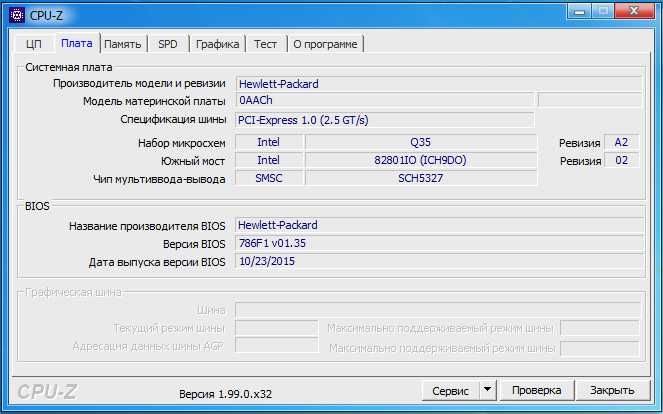This screenshot has width=663, height=414.
Task: Open the Память tab
Action: 123,44
